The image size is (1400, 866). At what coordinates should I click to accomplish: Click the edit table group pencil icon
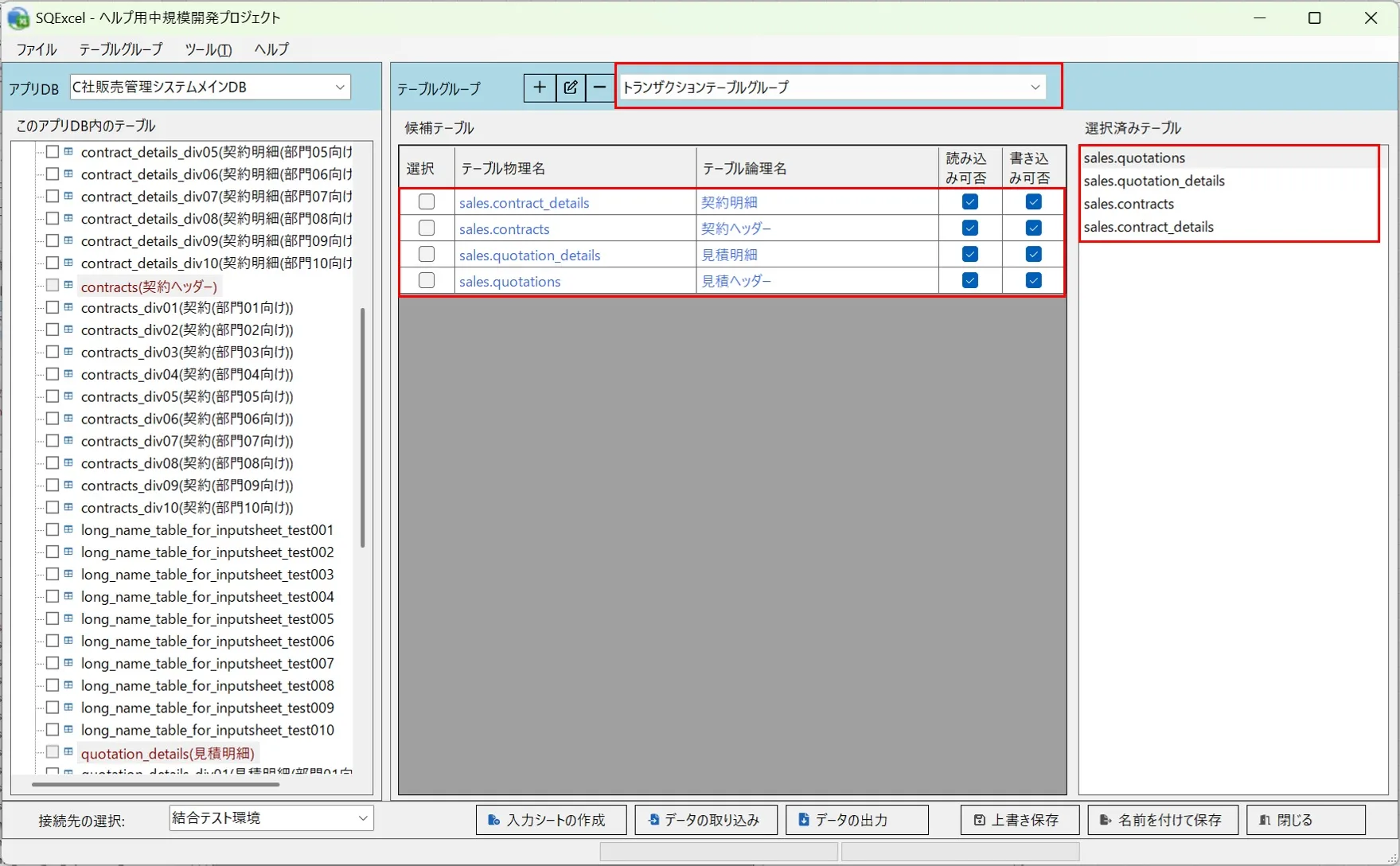(571, 88)
